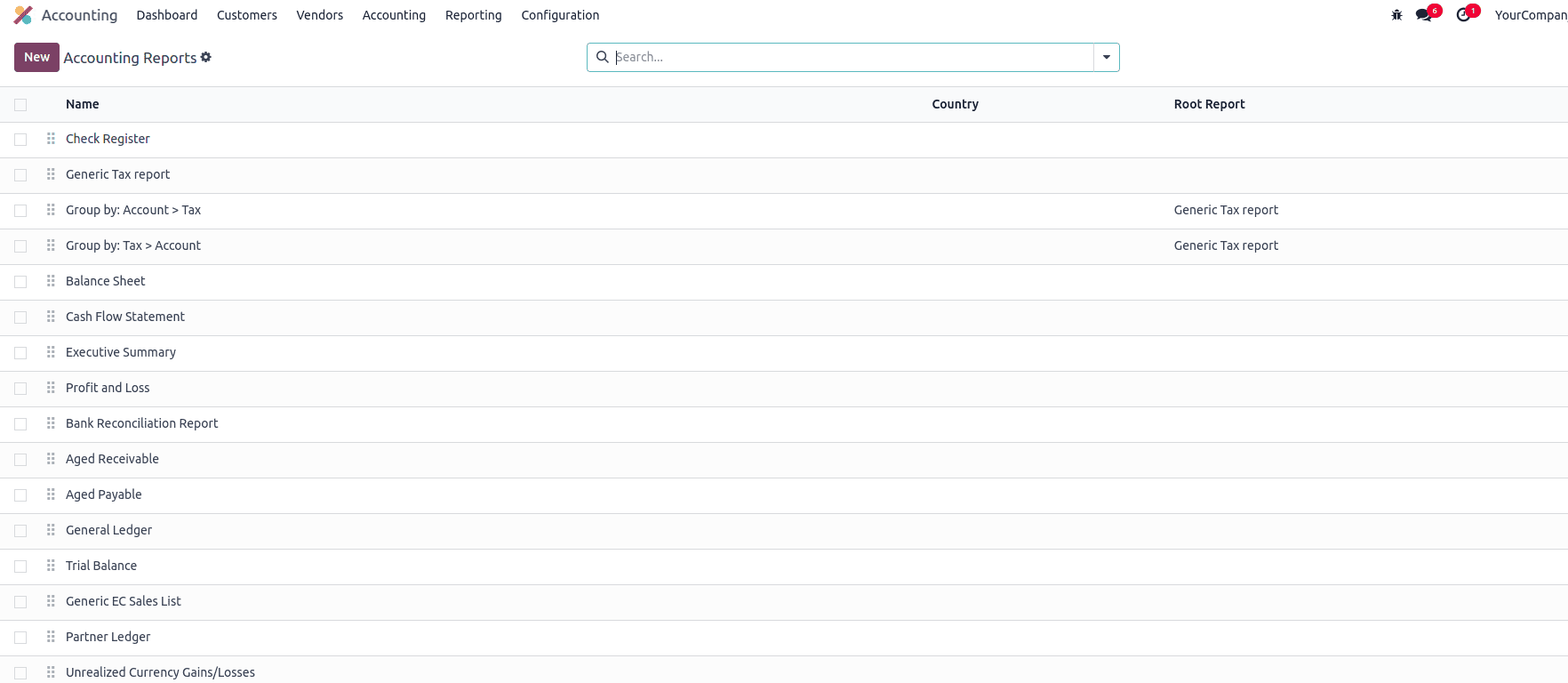
Task: Open the activities clock icon
Action: [x=1463, y=15]
